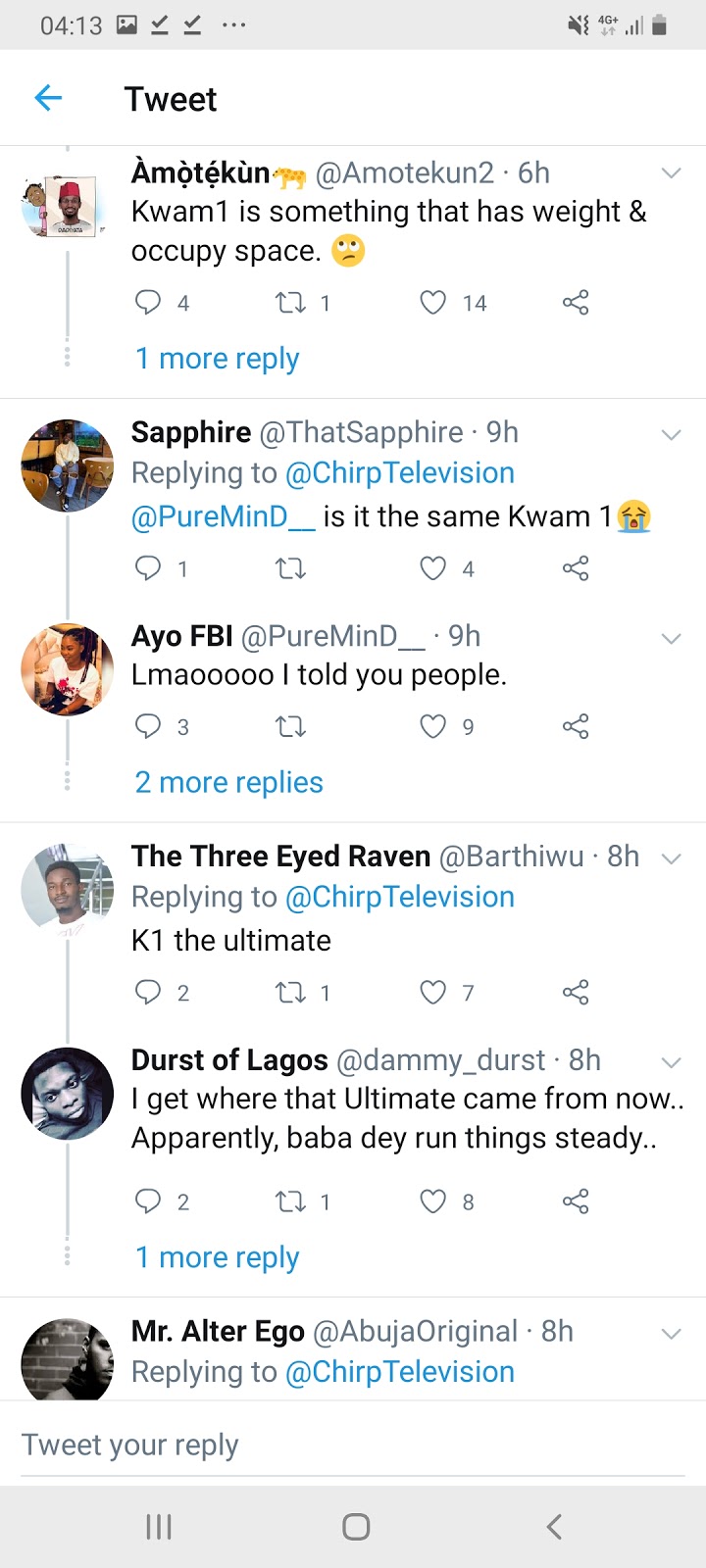The height and width of the screenshot is (1568, 706).
Task: Retweet Ayo FBI's tweet
Action: [x=291, y=726]
